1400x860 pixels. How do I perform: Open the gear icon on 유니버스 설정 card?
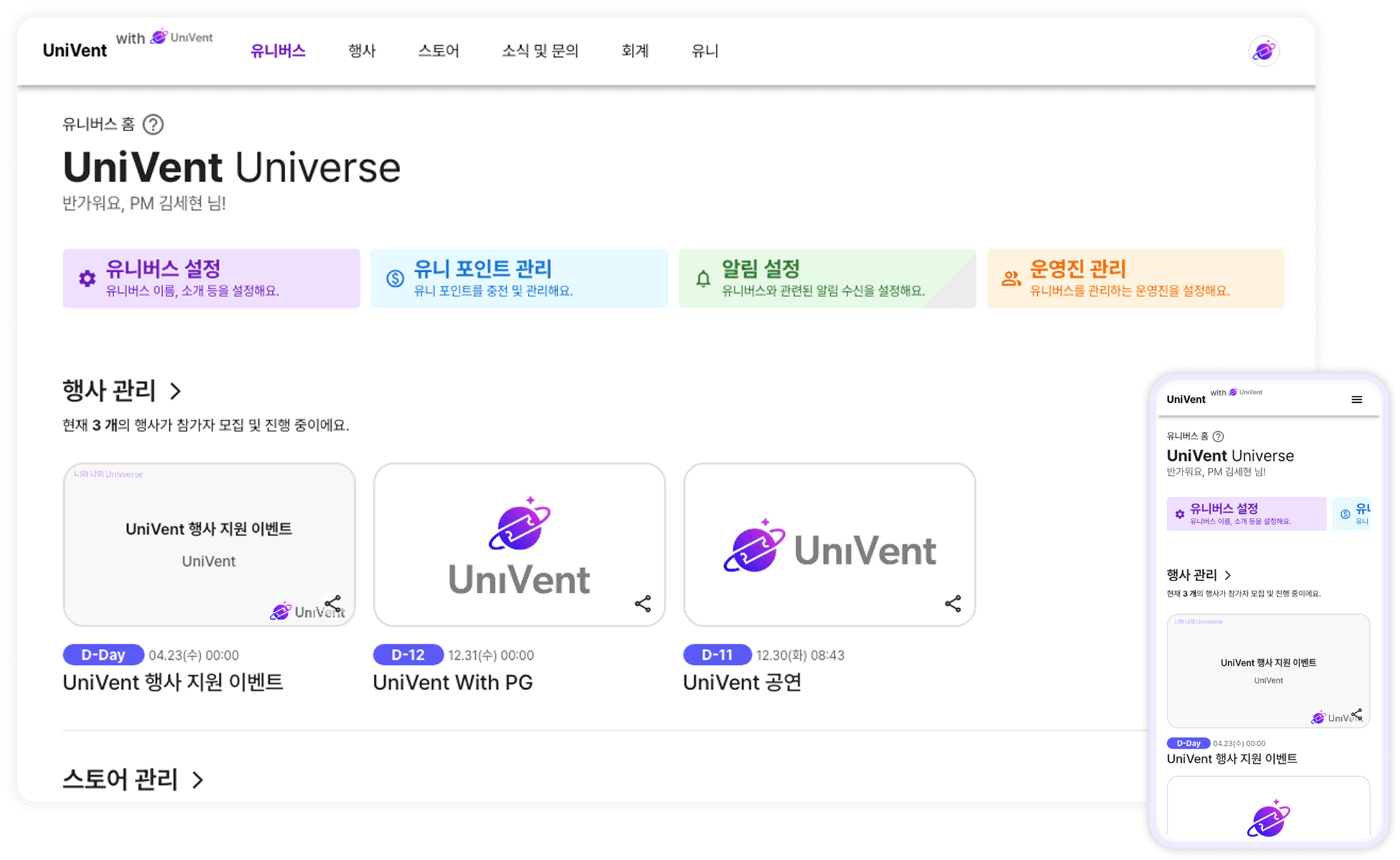(x=87, y=278)
